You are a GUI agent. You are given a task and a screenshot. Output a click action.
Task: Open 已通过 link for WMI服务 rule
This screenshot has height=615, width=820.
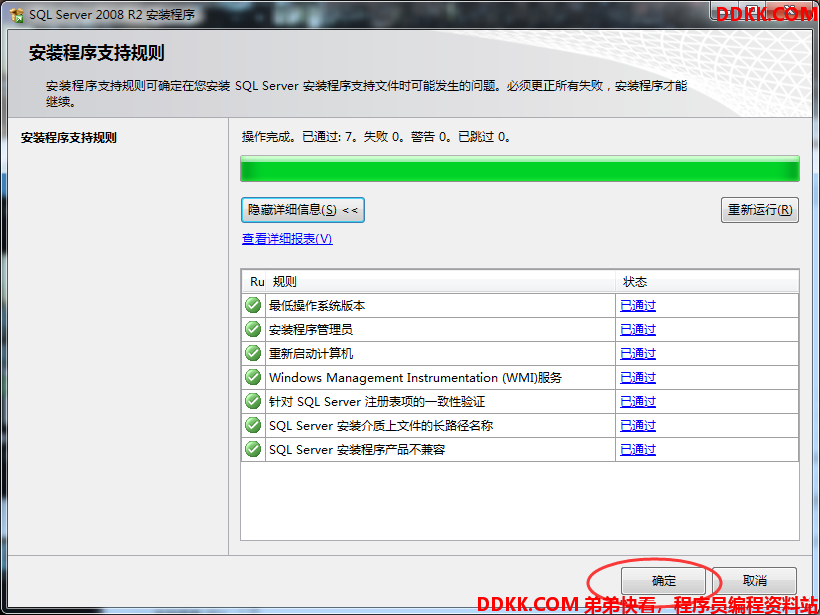[x=637, y=378]
